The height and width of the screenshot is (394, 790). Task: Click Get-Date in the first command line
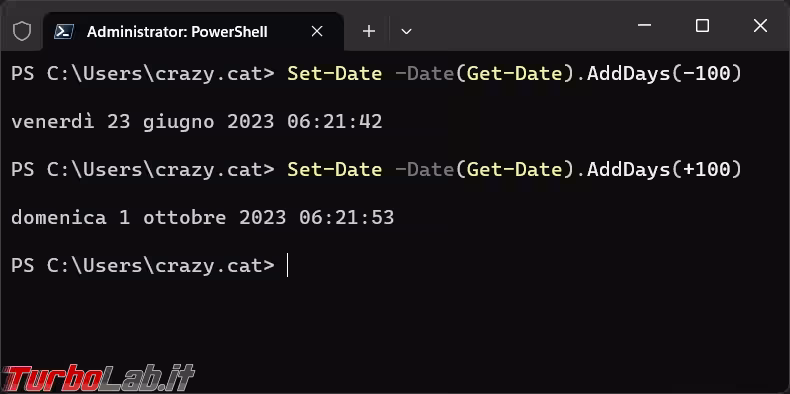514,74
